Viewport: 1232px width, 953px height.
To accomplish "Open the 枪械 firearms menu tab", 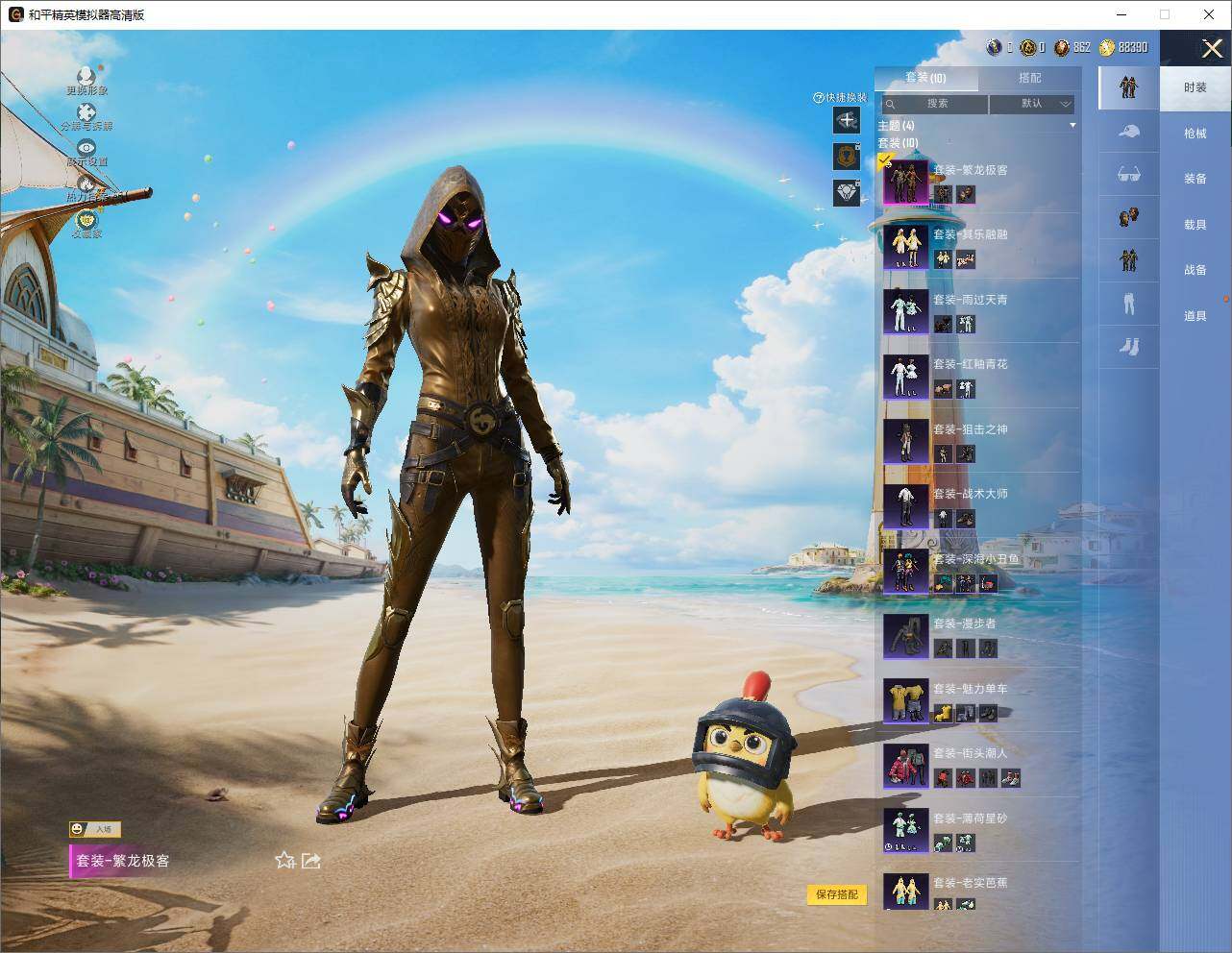I will coord(1195,134).
